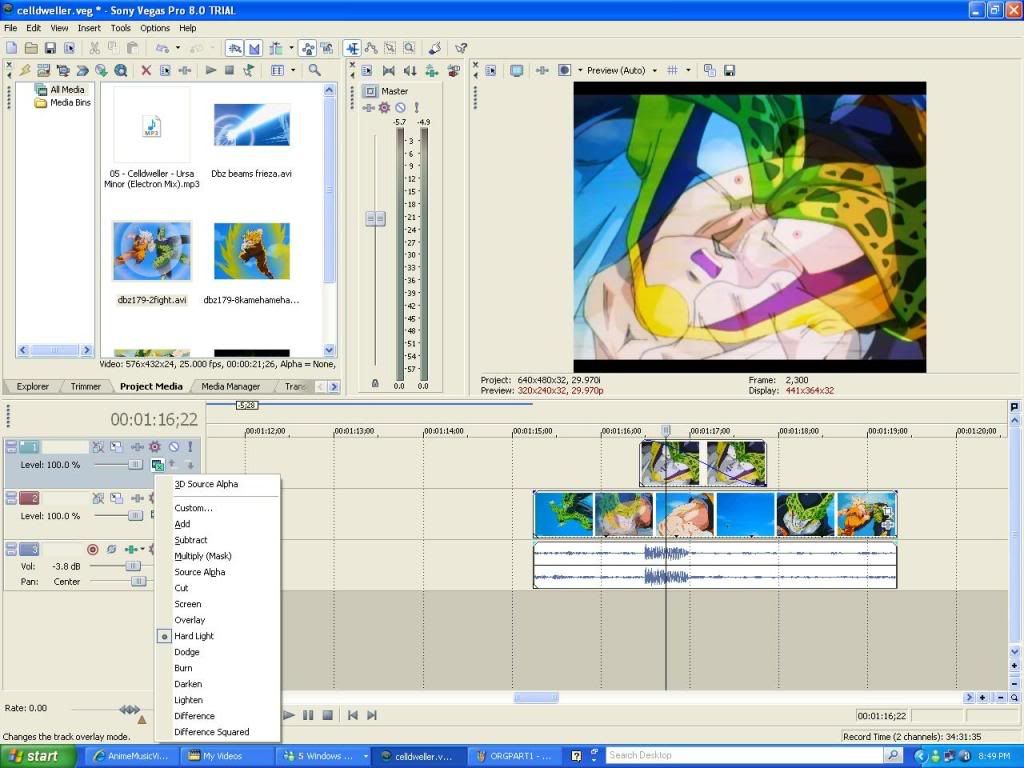Click Downmix Output icon in Mixer toolbar
The height and width of the screenshot is (768, 1024).
pyautogui.click(x=389, y=70)
